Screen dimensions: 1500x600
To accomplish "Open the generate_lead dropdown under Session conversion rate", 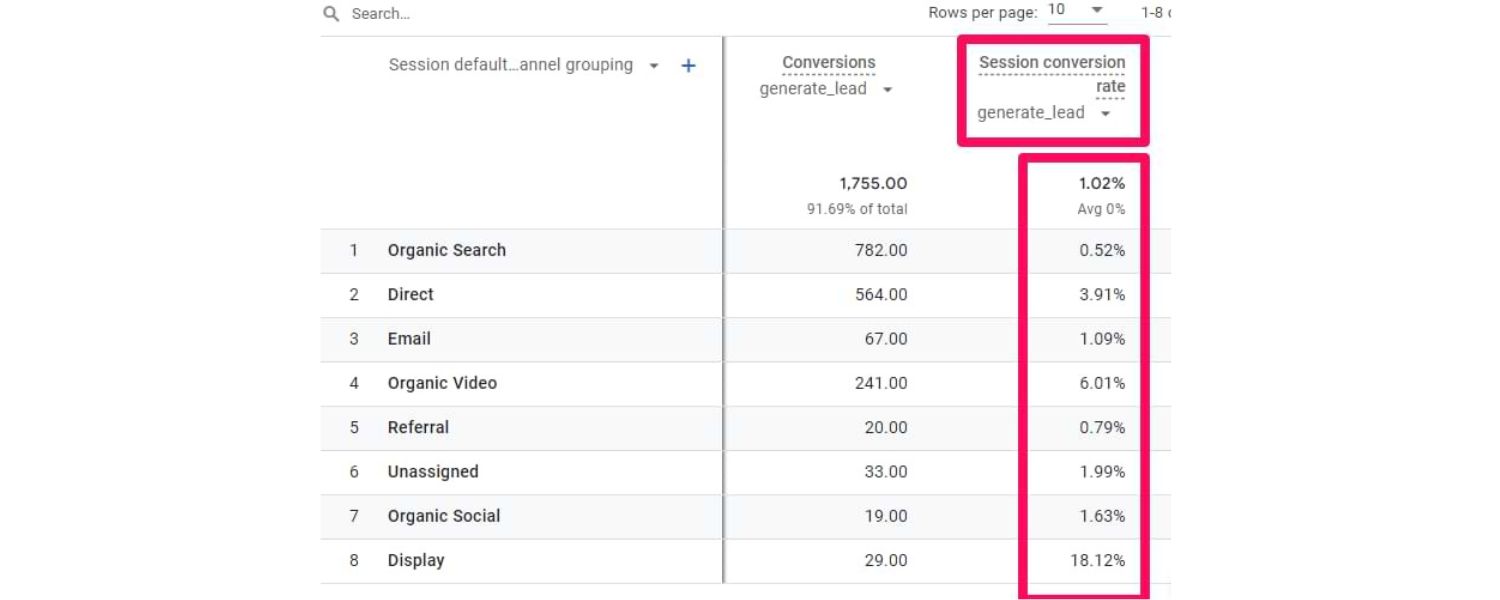I will point(1104,112).
